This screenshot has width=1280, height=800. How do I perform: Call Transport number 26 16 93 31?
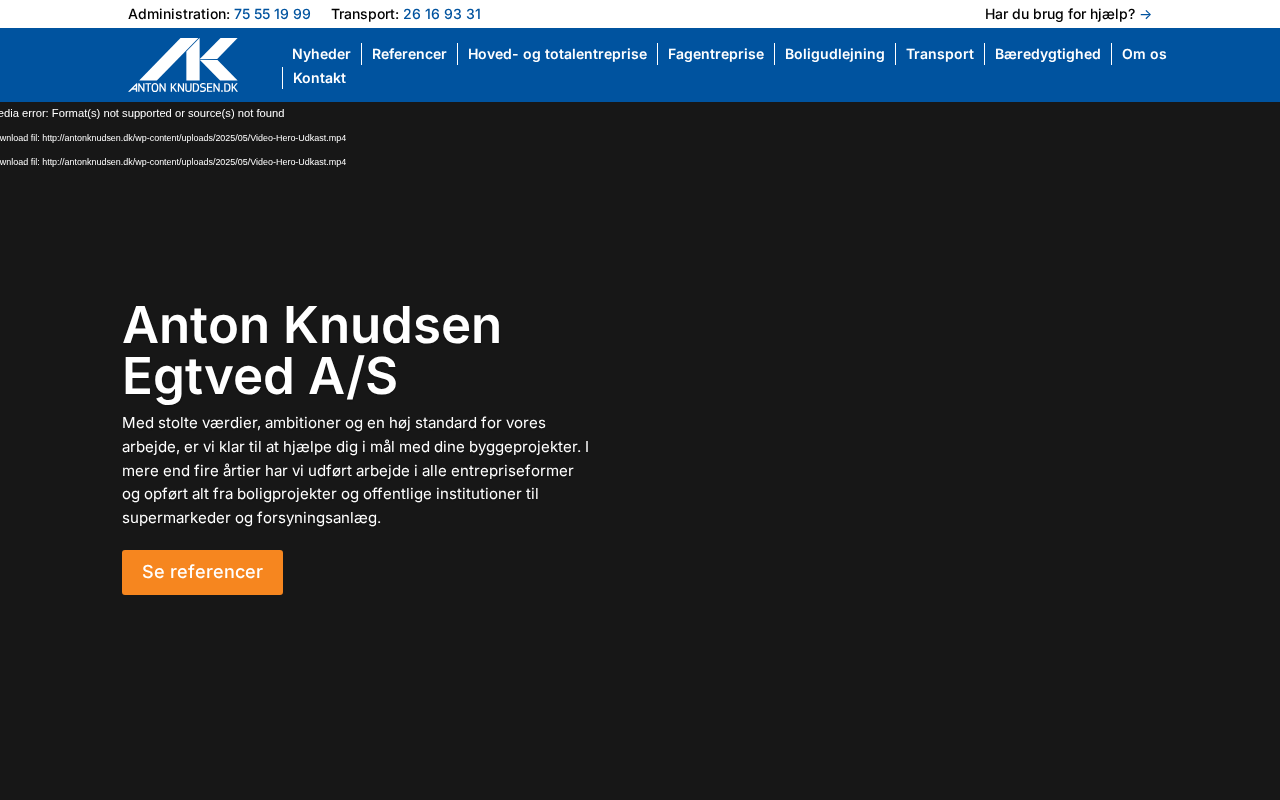coord(442,14)
